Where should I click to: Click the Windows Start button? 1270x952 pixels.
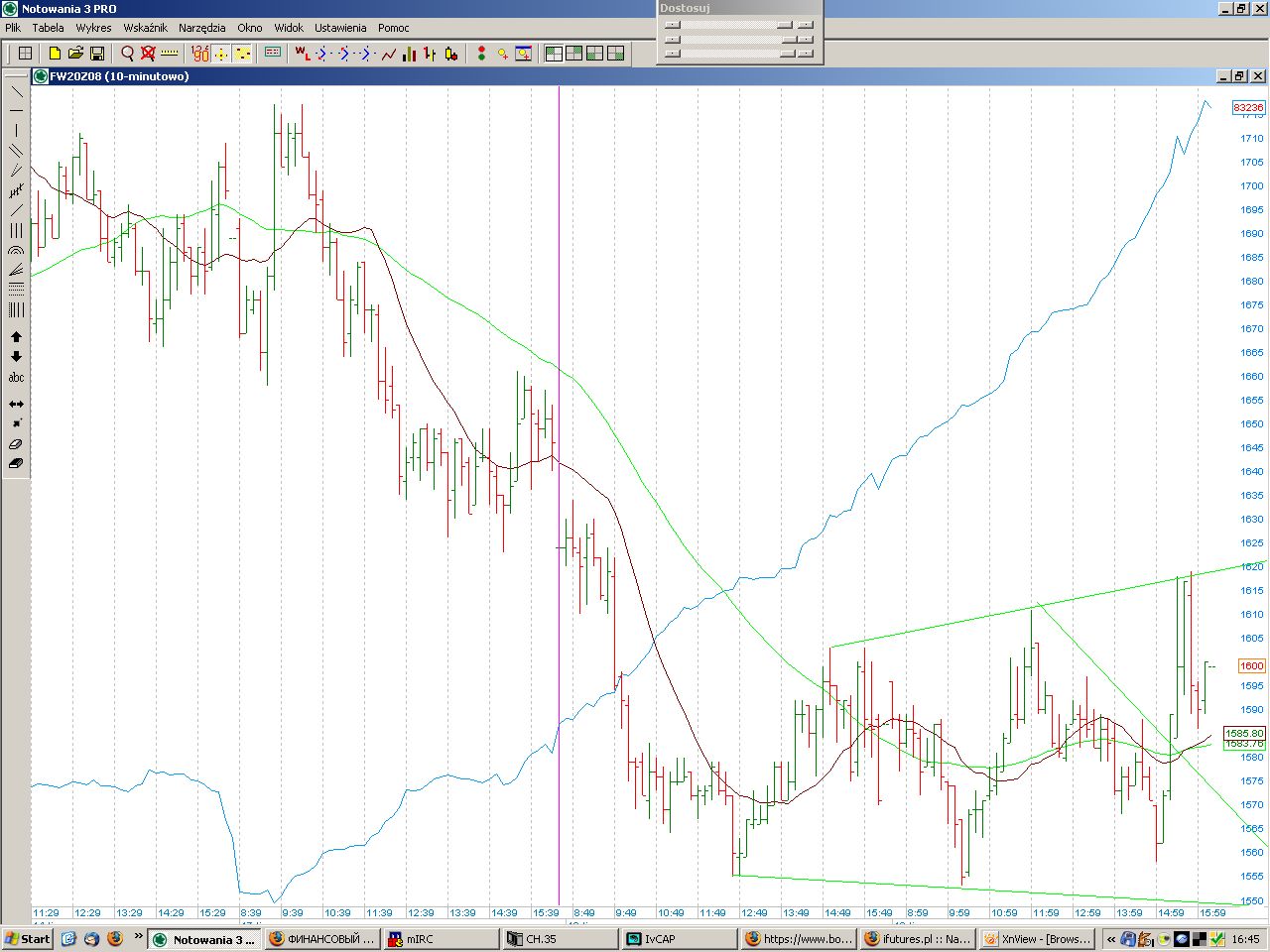point(27,939)
